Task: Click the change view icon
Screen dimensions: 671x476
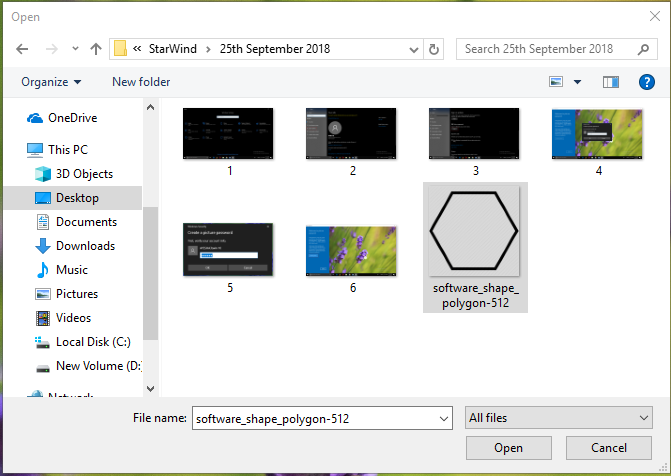Action: point(557,82)
